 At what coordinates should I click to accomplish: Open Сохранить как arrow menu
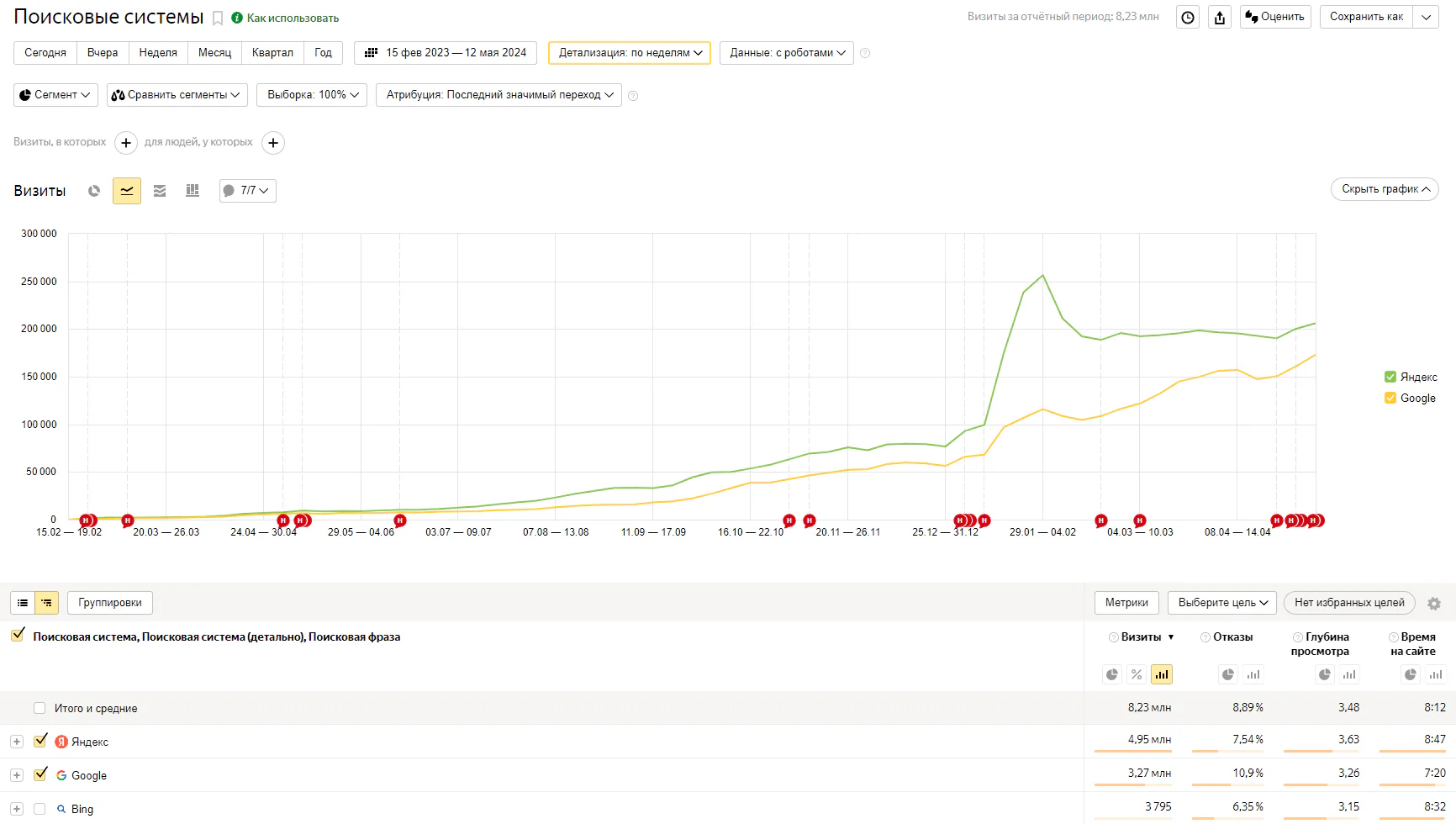click(1426, 17)
